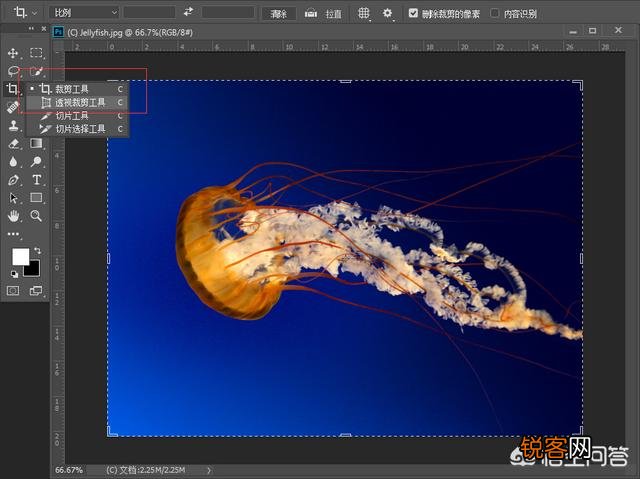Click the Crop tool in the toolbox

(x=13, y=89)
